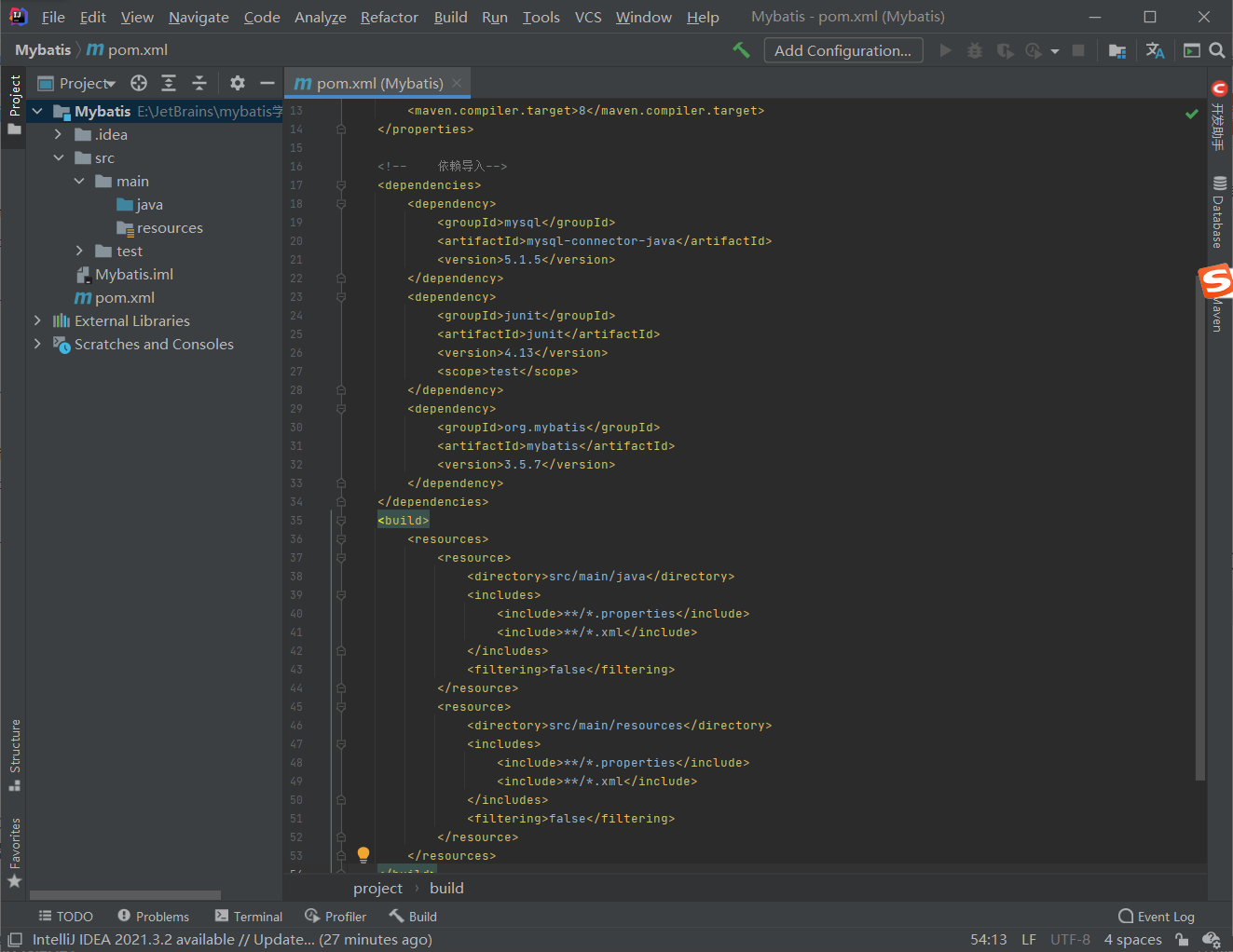Open the Database side panel
1233x952 pixels.
[x=1219, y=211]
